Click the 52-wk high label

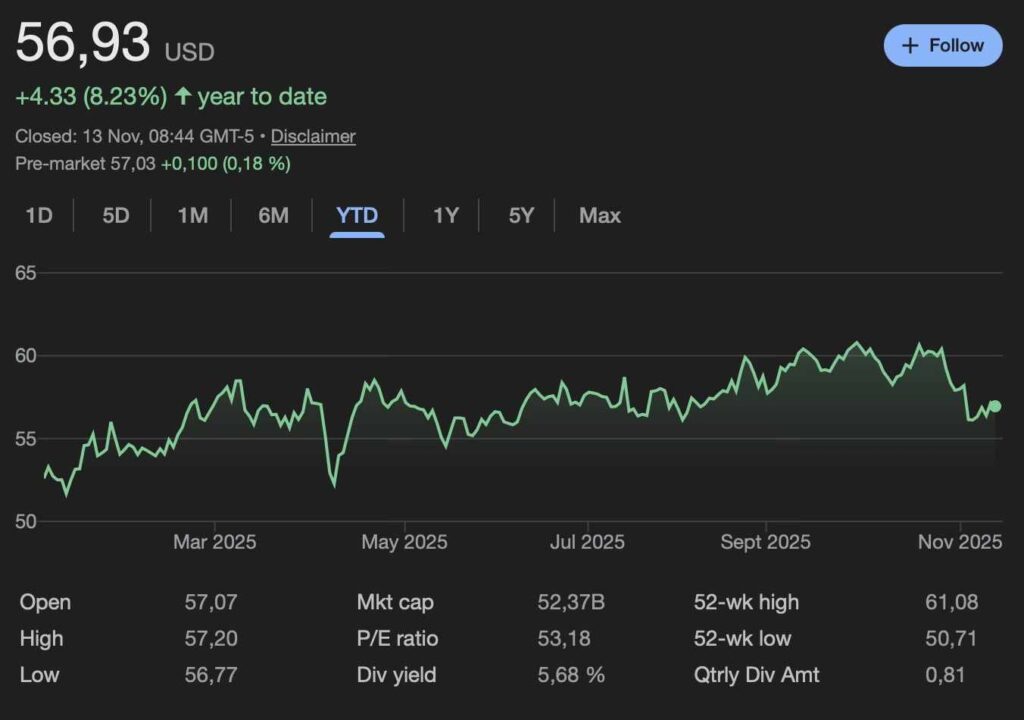[x=746, y=602]
